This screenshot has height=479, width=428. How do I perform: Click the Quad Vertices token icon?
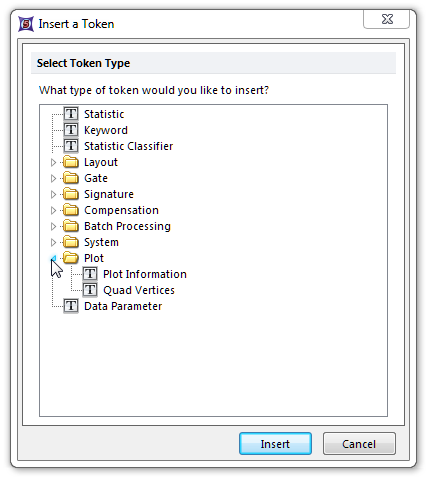90,290
